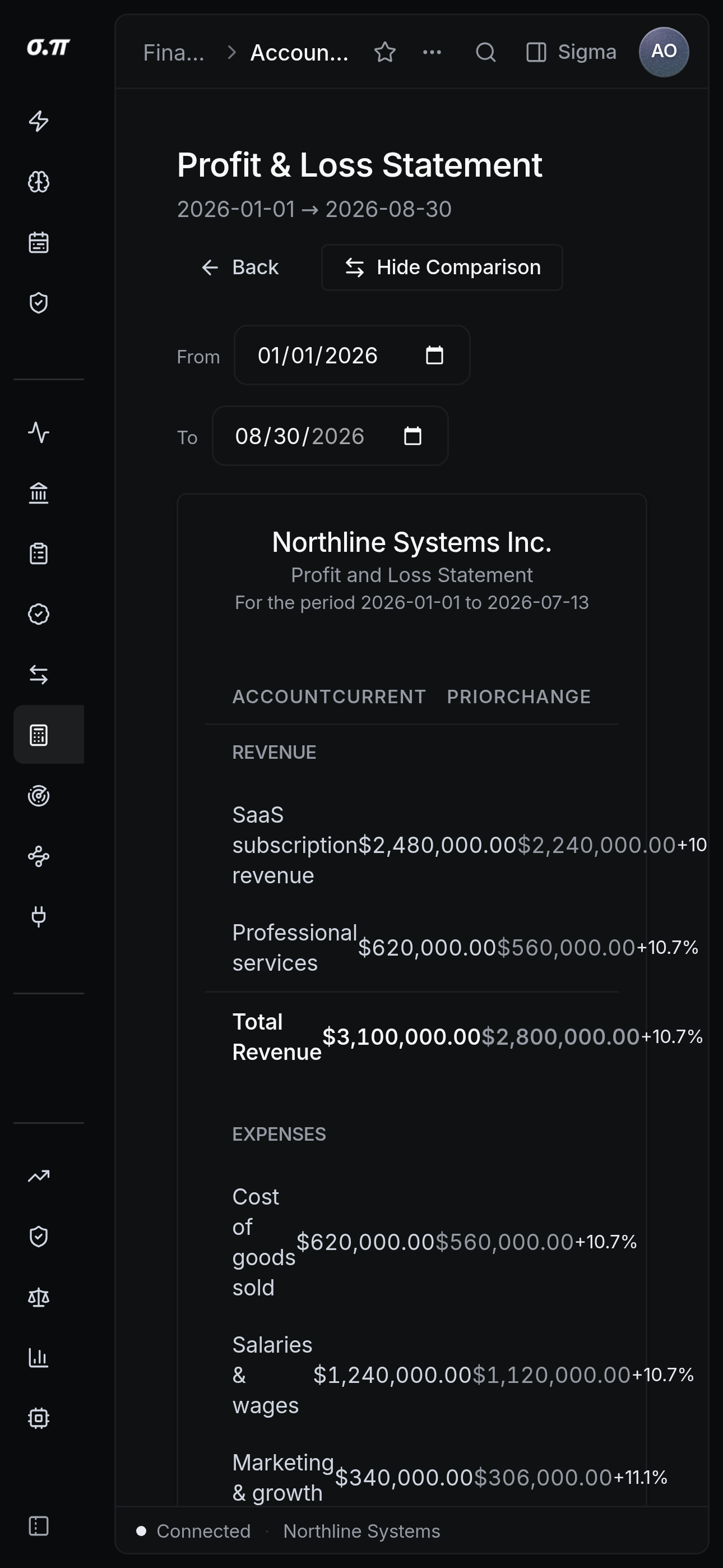Click the Accoun... breadcrumb item
The width and height of the screenshot is (723, 1568).
(x=299, y=52)
